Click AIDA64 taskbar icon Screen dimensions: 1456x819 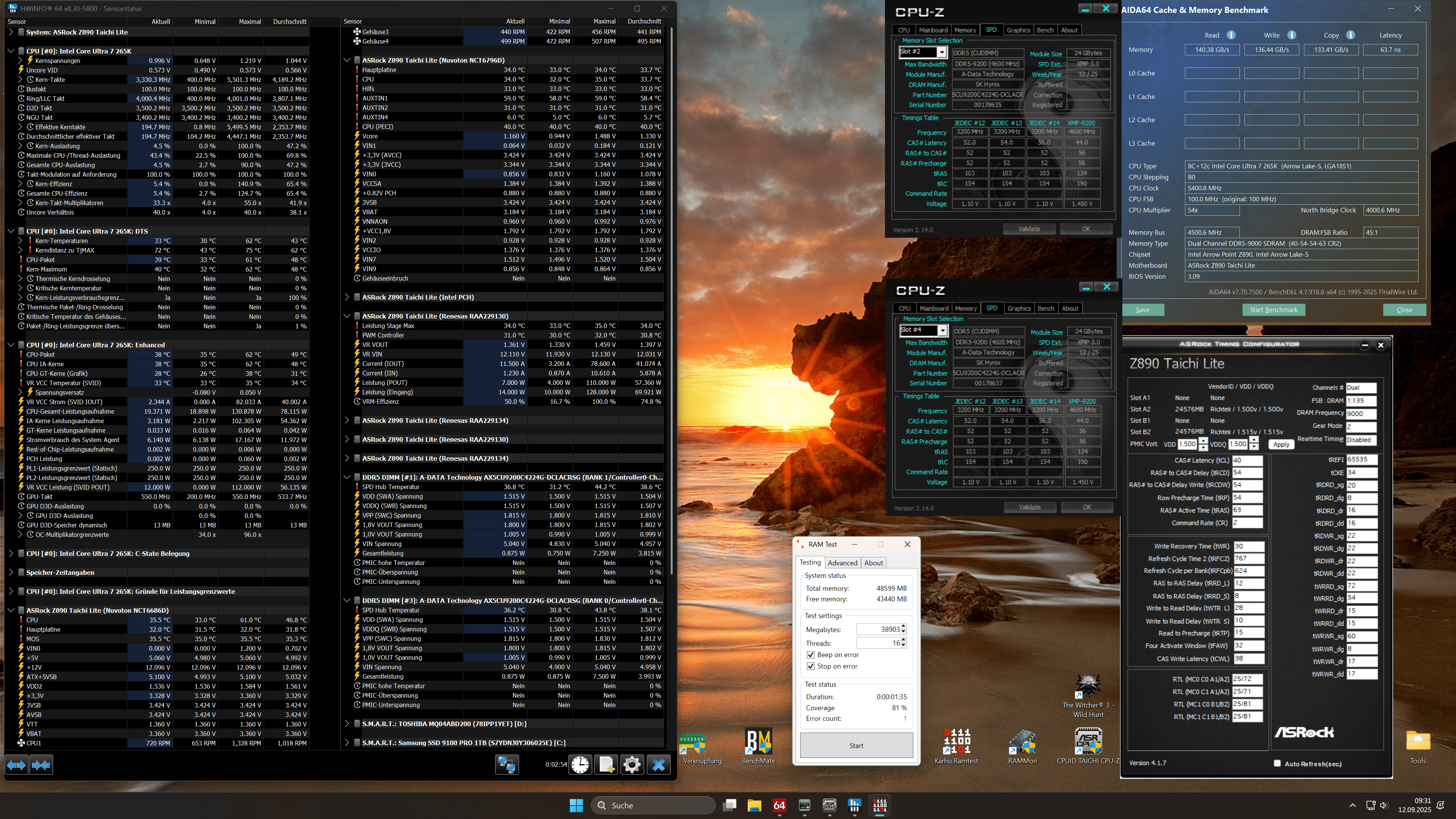point(780,805)
